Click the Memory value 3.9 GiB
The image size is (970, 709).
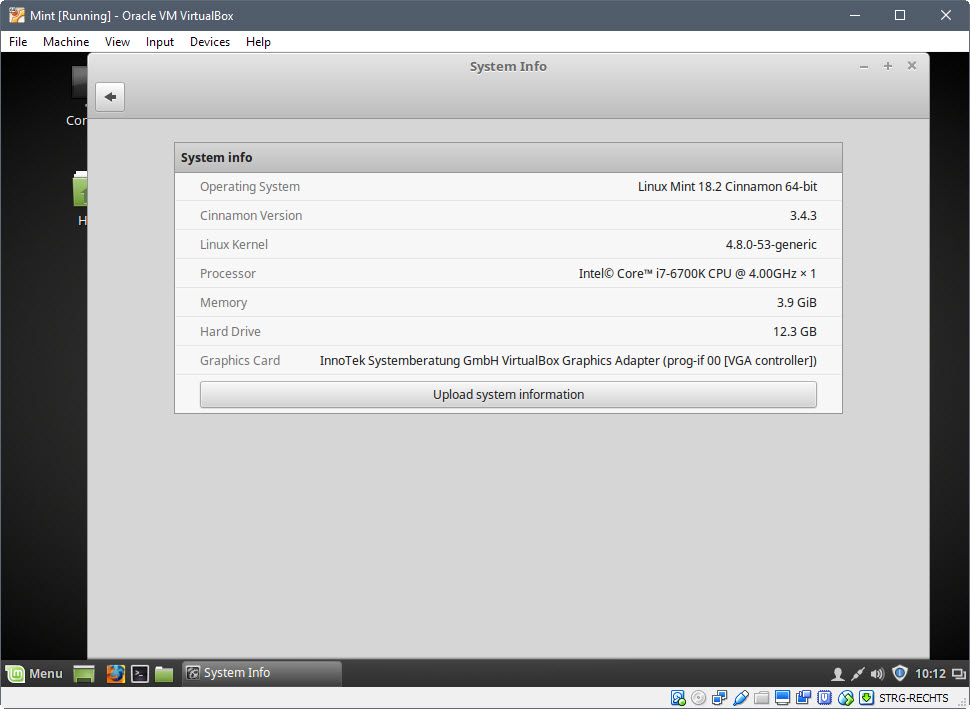[x=797, y=303]
